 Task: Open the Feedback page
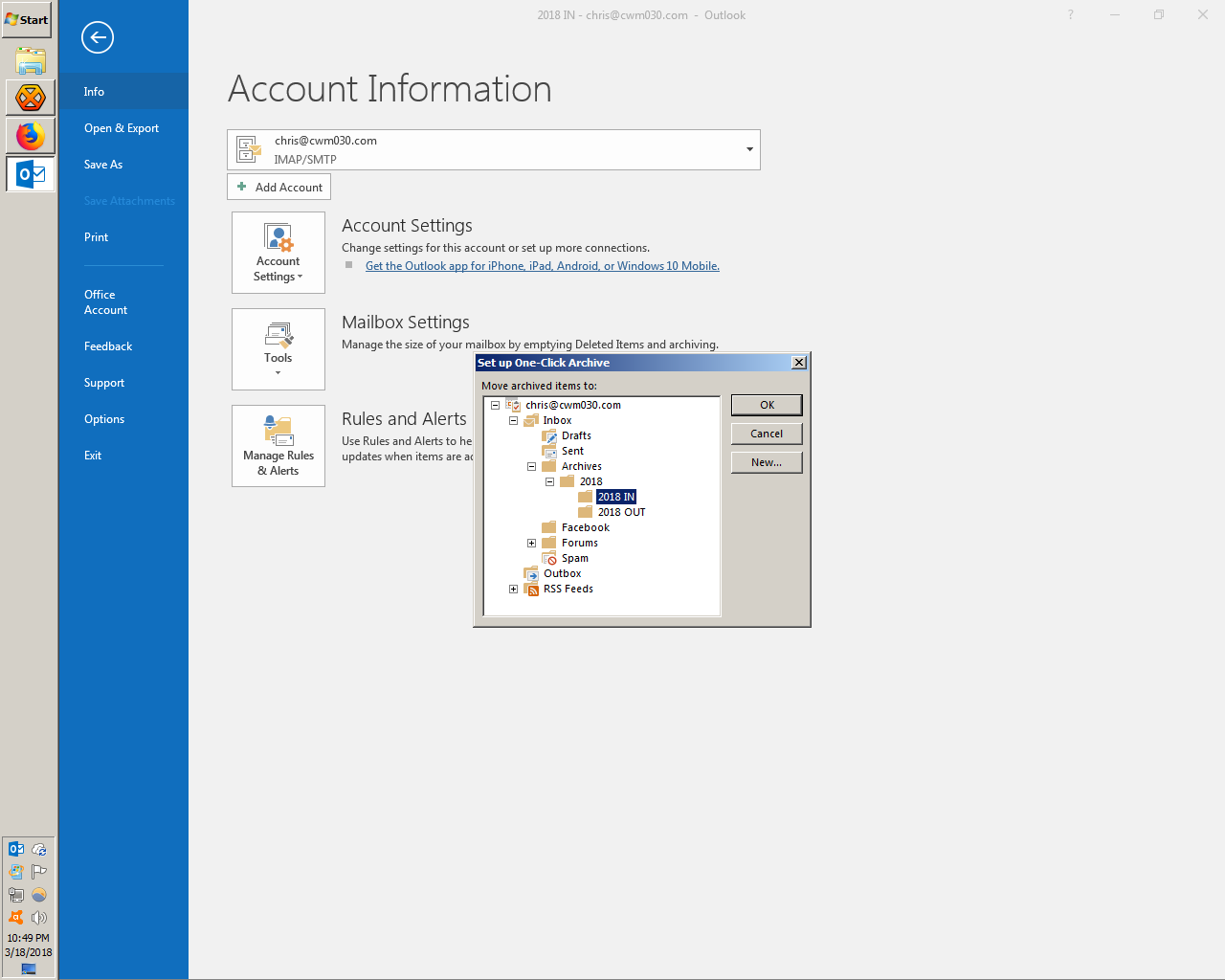[x=123, y=345]
